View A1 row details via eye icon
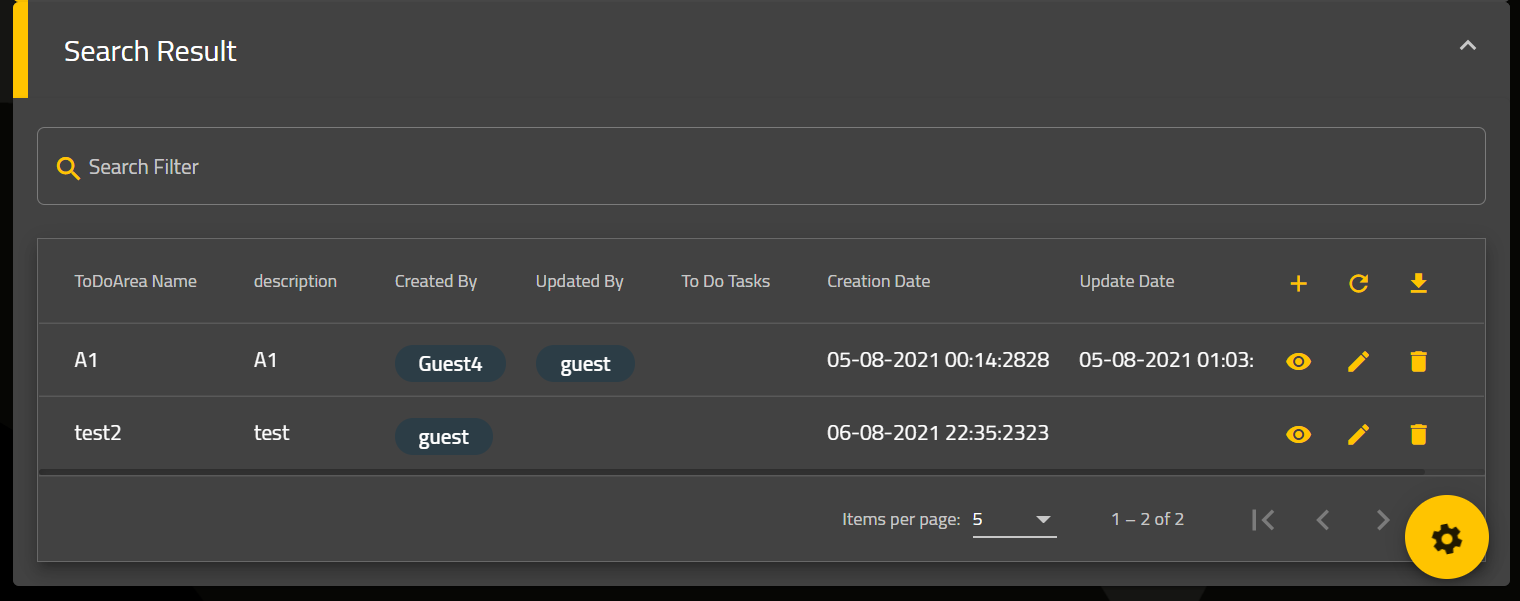The height and width of the screenshot is (601, 1520). click(x=1298, y=362)
